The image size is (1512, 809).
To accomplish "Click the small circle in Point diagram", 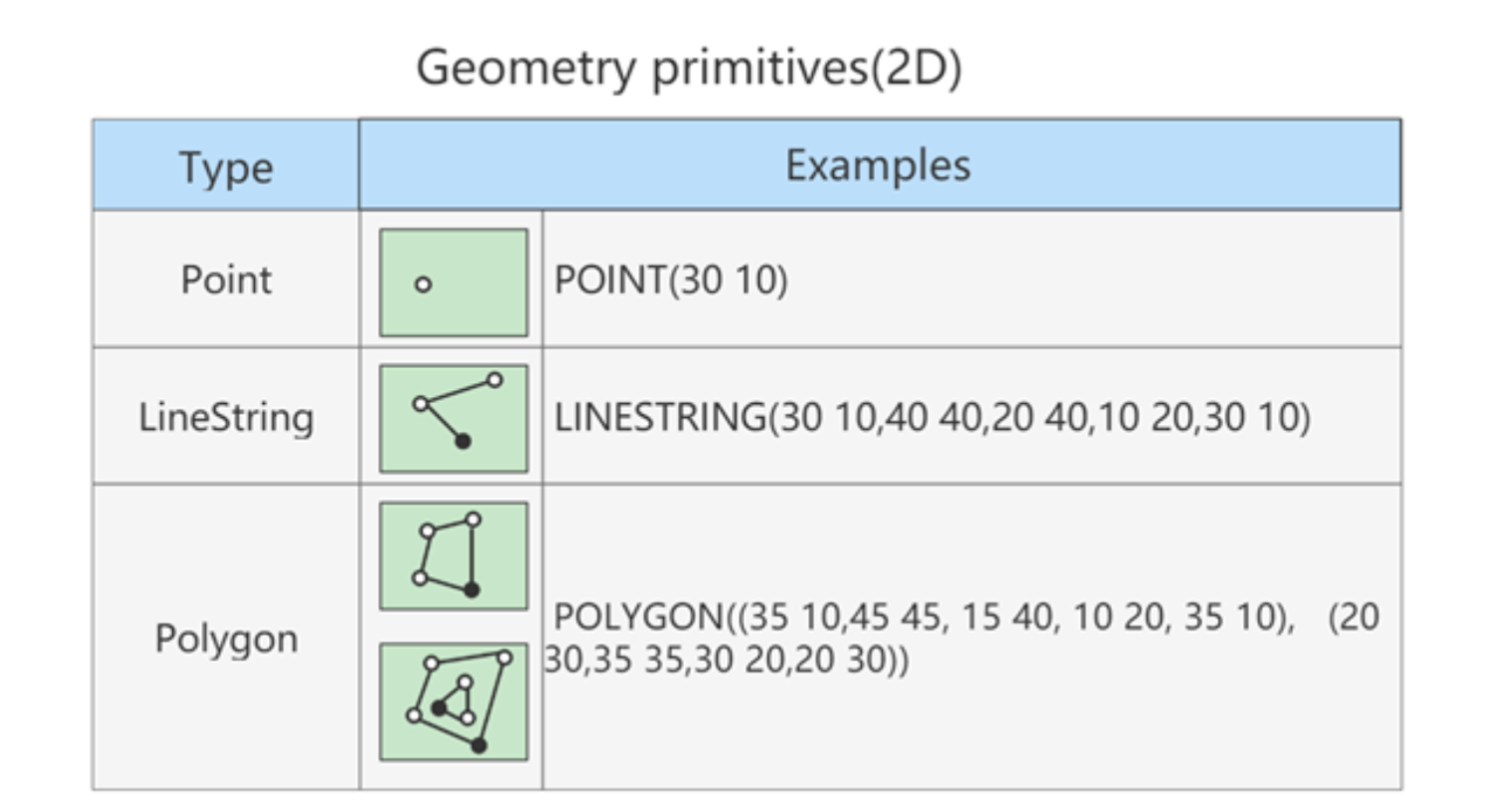I will click(423, 285).
